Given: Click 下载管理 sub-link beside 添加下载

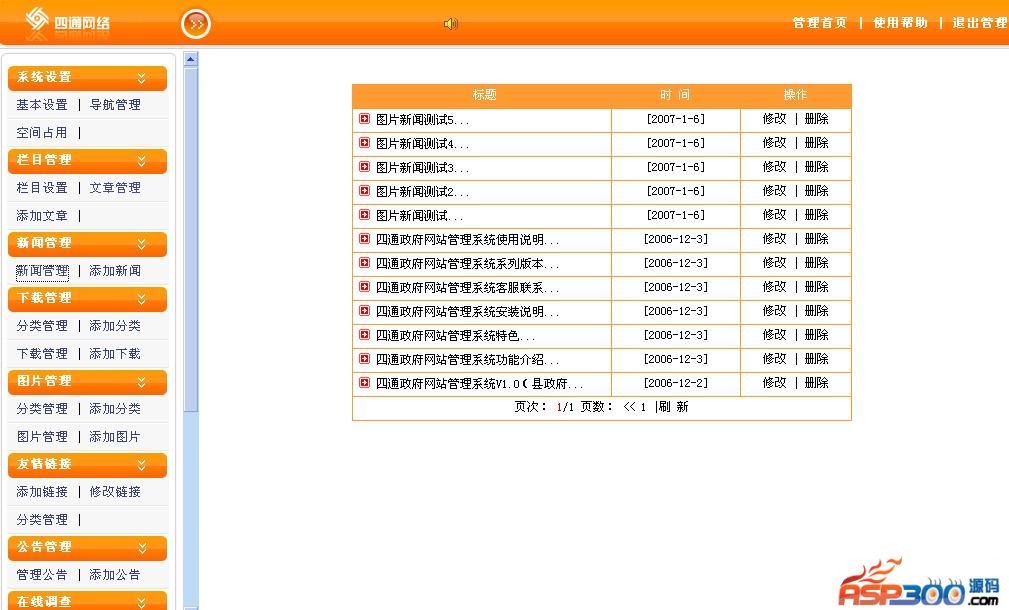Looking at the screenshot, I should 42,353.
